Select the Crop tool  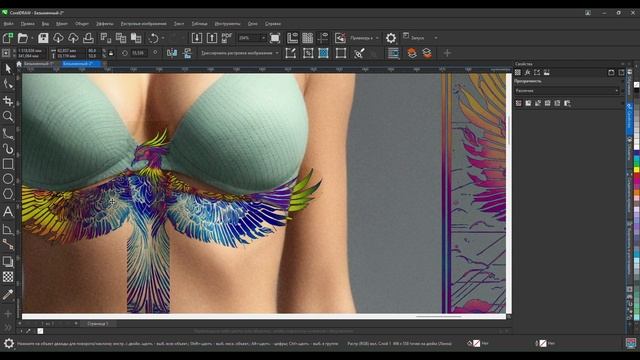tap(8, 101)
